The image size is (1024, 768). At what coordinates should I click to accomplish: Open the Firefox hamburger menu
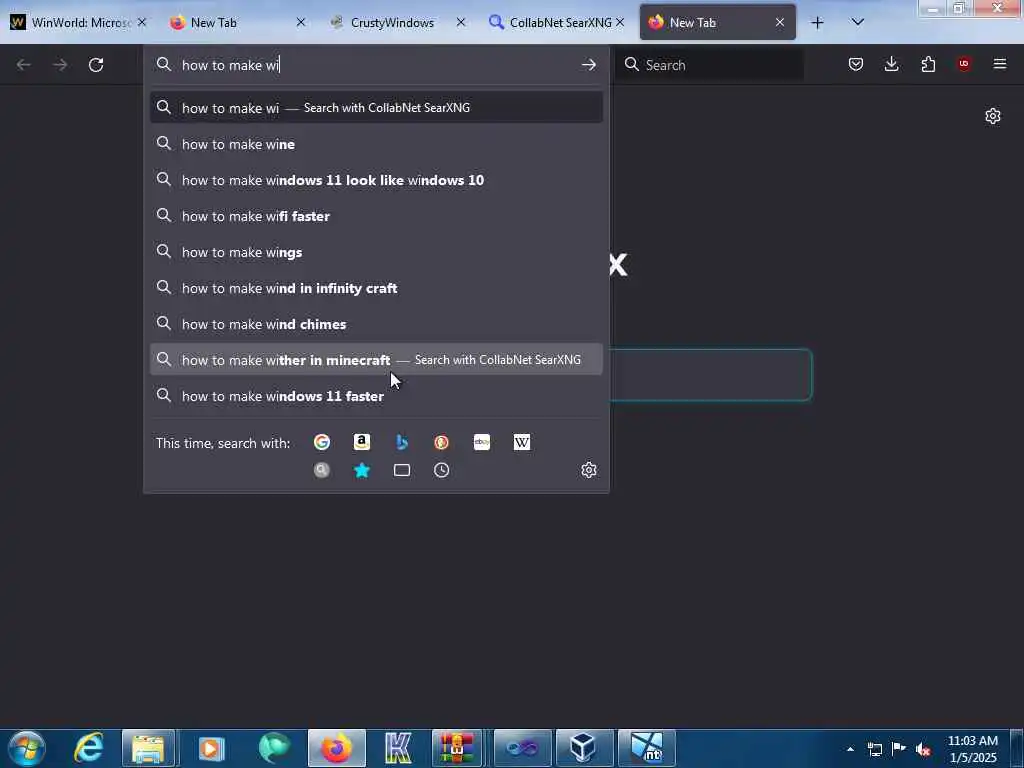[1000, 64]
